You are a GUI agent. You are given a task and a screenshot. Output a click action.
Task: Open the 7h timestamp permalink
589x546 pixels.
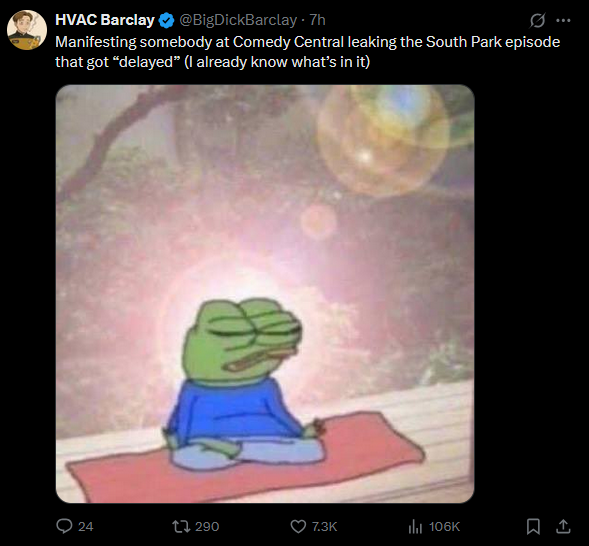click(x=317, y=20)
